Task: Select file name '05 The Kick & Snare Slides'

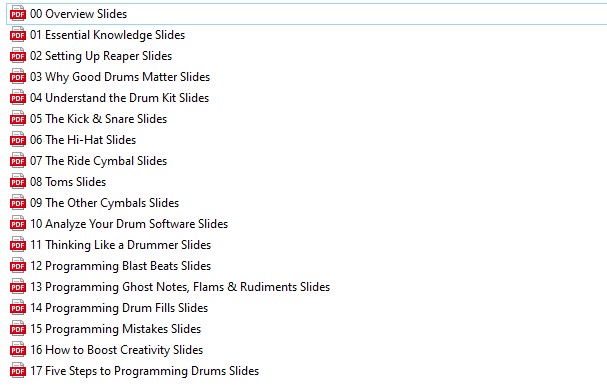Action: pos(99,118)
